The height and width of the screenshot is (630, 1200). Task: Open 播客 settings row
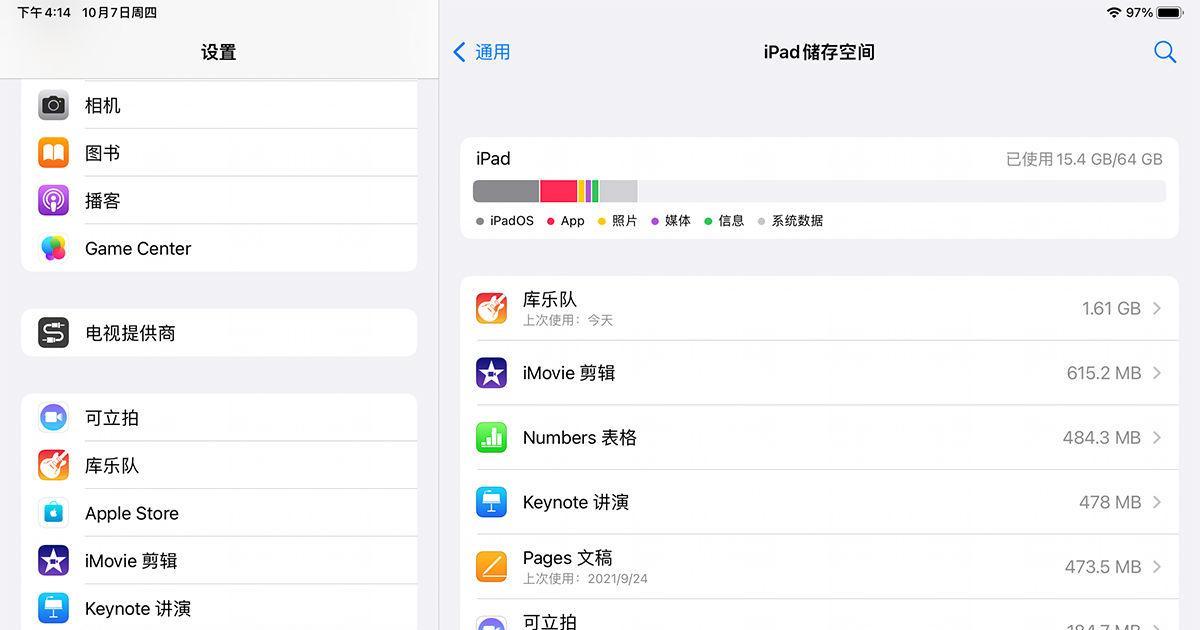[x=219, y=201]
